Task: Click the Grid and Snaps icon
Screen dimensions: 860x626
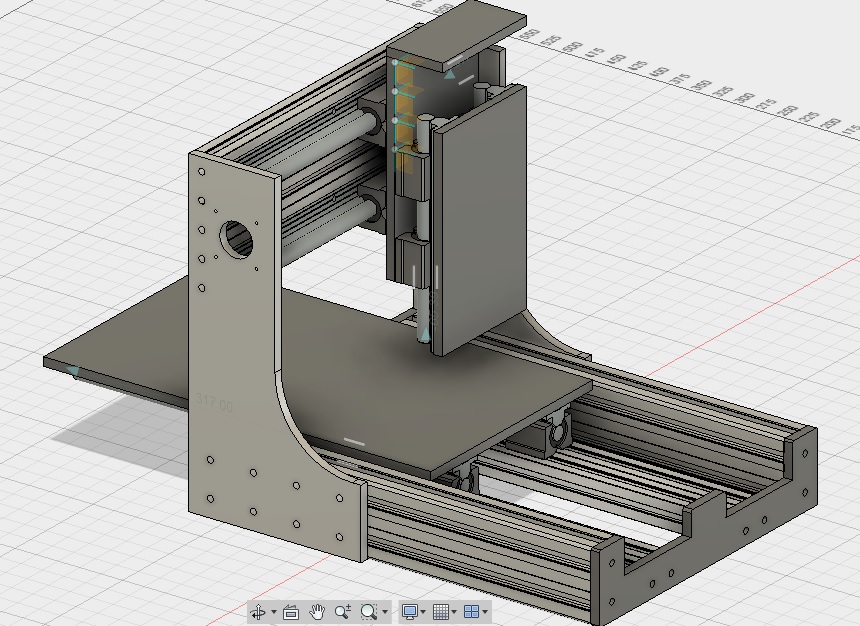Action: [x=441, y=611]
